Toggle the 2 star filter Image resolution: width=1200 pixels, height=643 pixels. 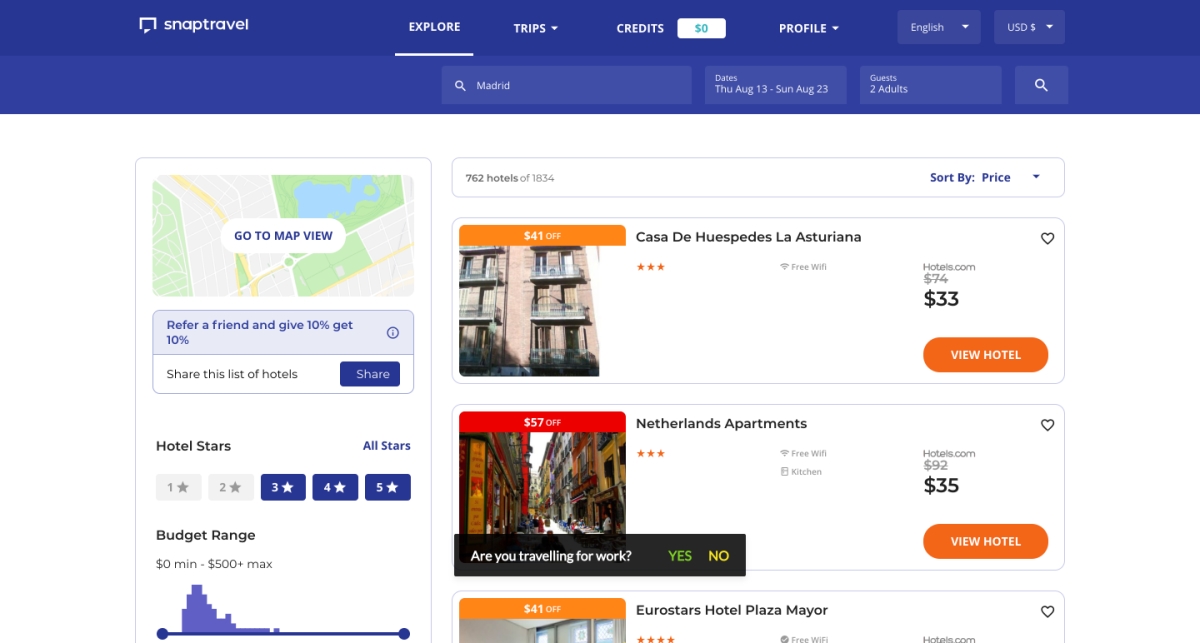coord(230,487)
